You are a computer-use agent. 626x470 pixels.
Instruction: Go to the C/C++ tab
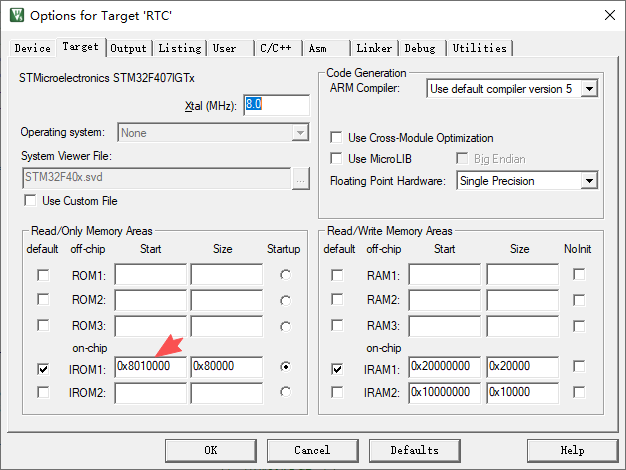tap(277, 48)
